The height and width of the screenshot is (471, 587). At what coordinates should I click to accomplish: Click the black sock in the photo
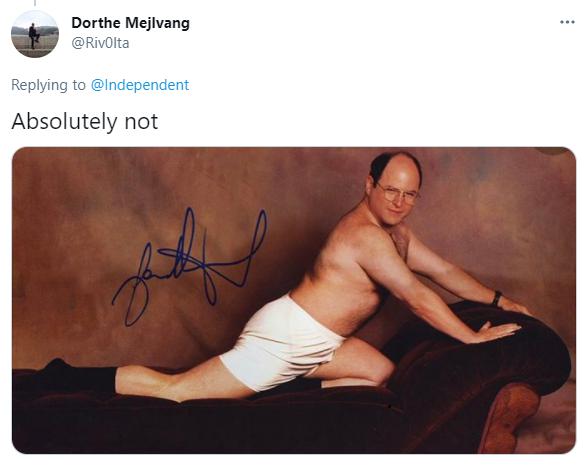[78, 376]
